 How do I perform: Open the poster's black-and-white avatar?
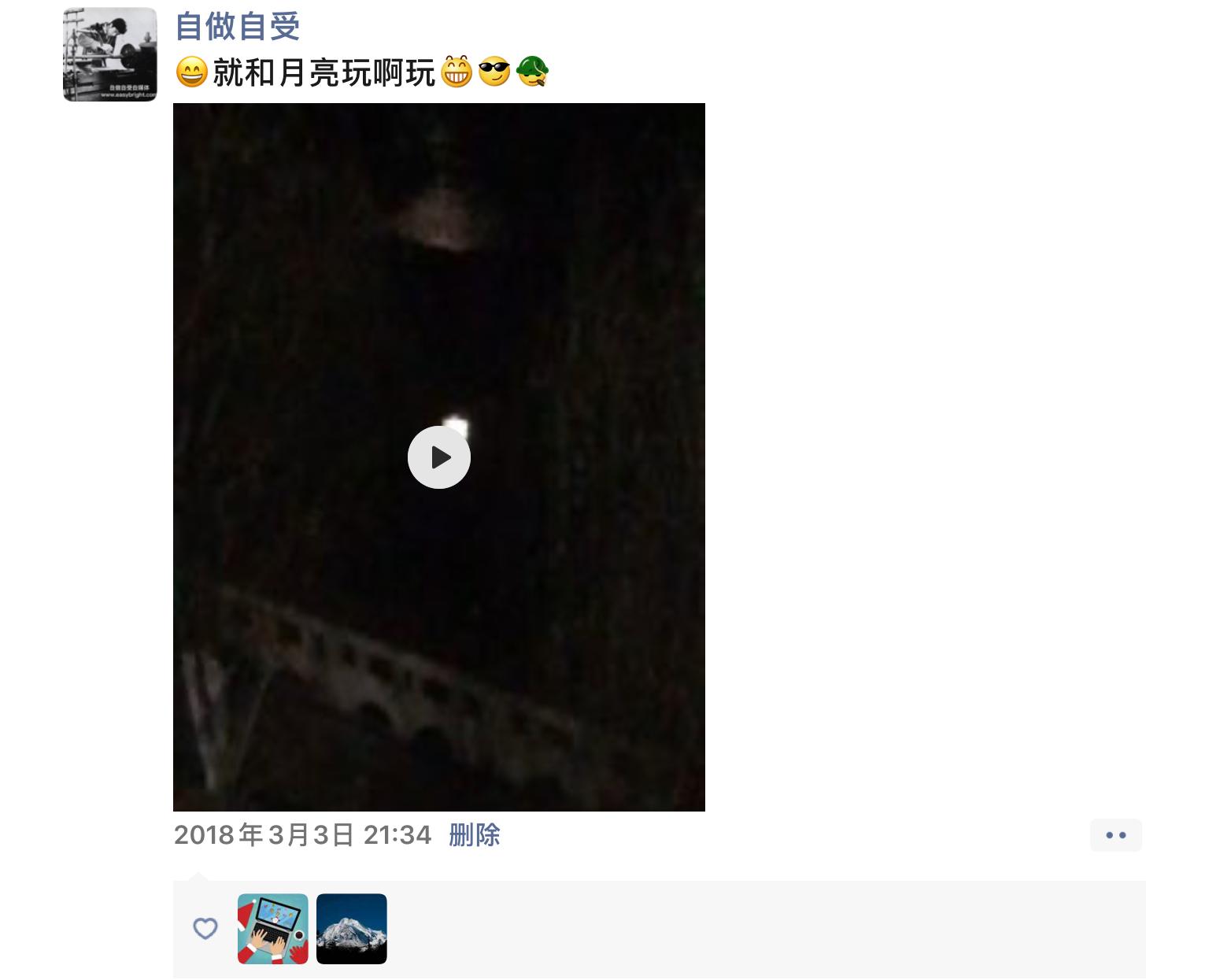click(110, 54)
